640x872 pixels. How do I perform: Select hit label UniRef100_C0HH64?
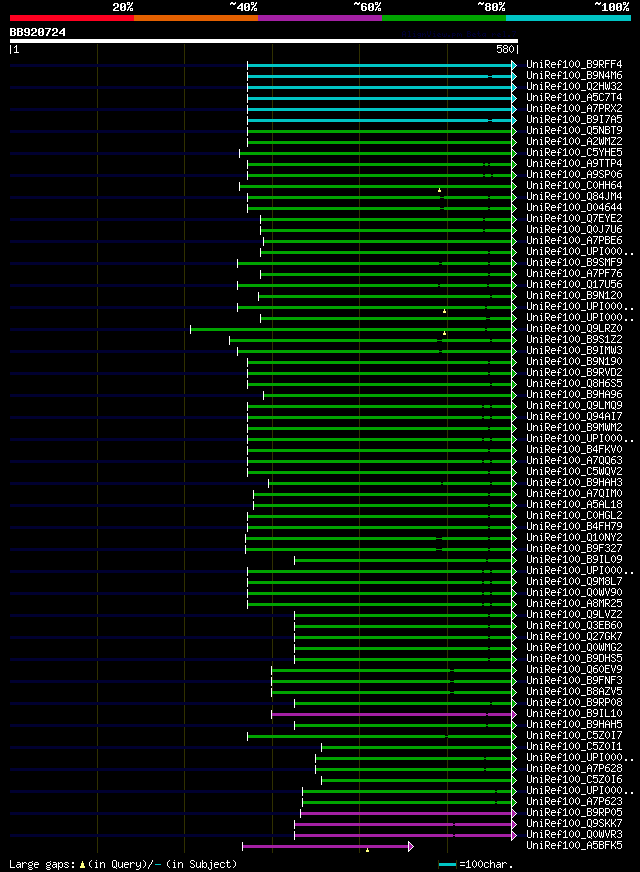(574, 185)
